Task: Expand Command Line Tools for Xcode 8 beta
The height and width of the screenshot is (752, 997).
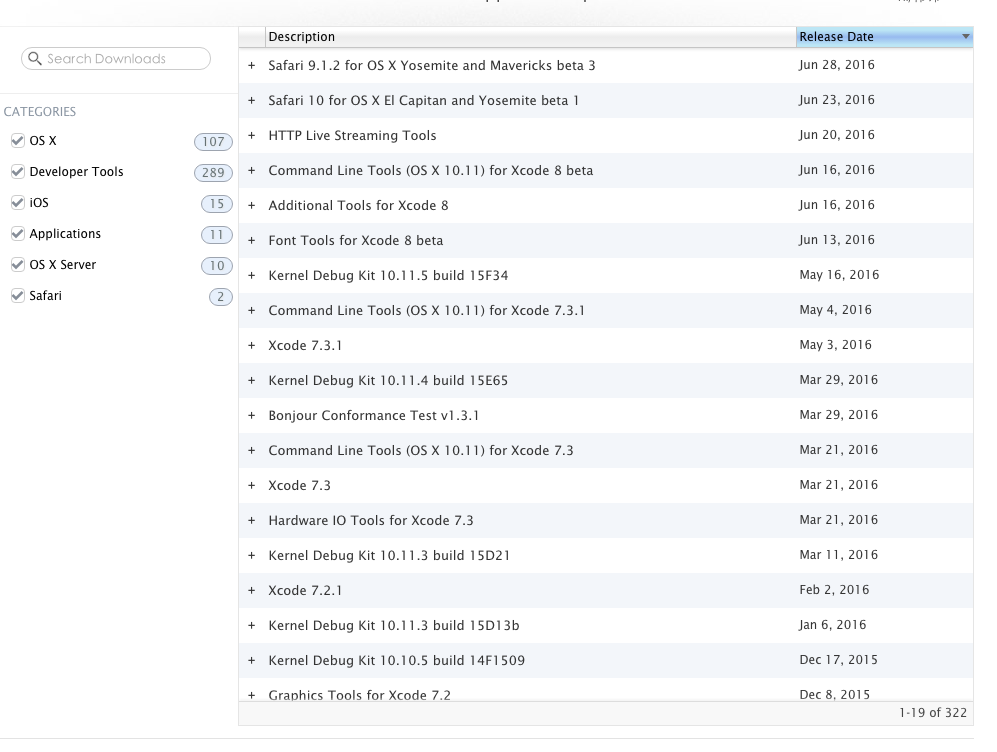Action: 252,170
